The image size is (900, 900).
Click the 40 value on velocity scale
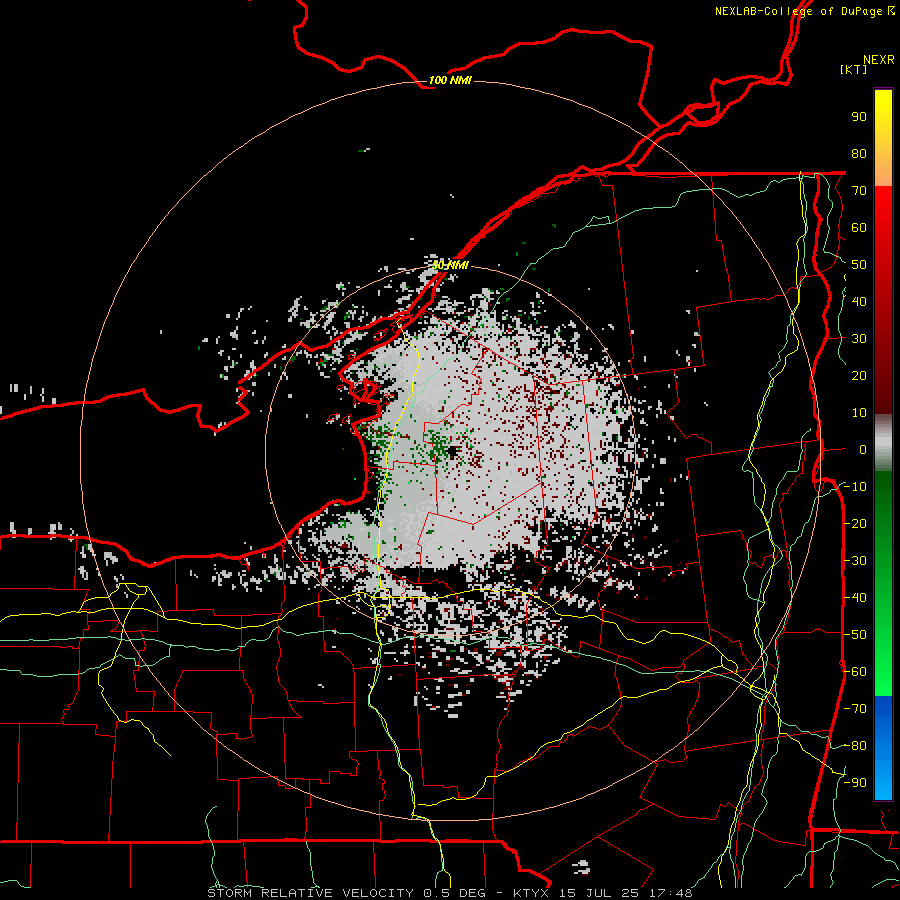859,301
